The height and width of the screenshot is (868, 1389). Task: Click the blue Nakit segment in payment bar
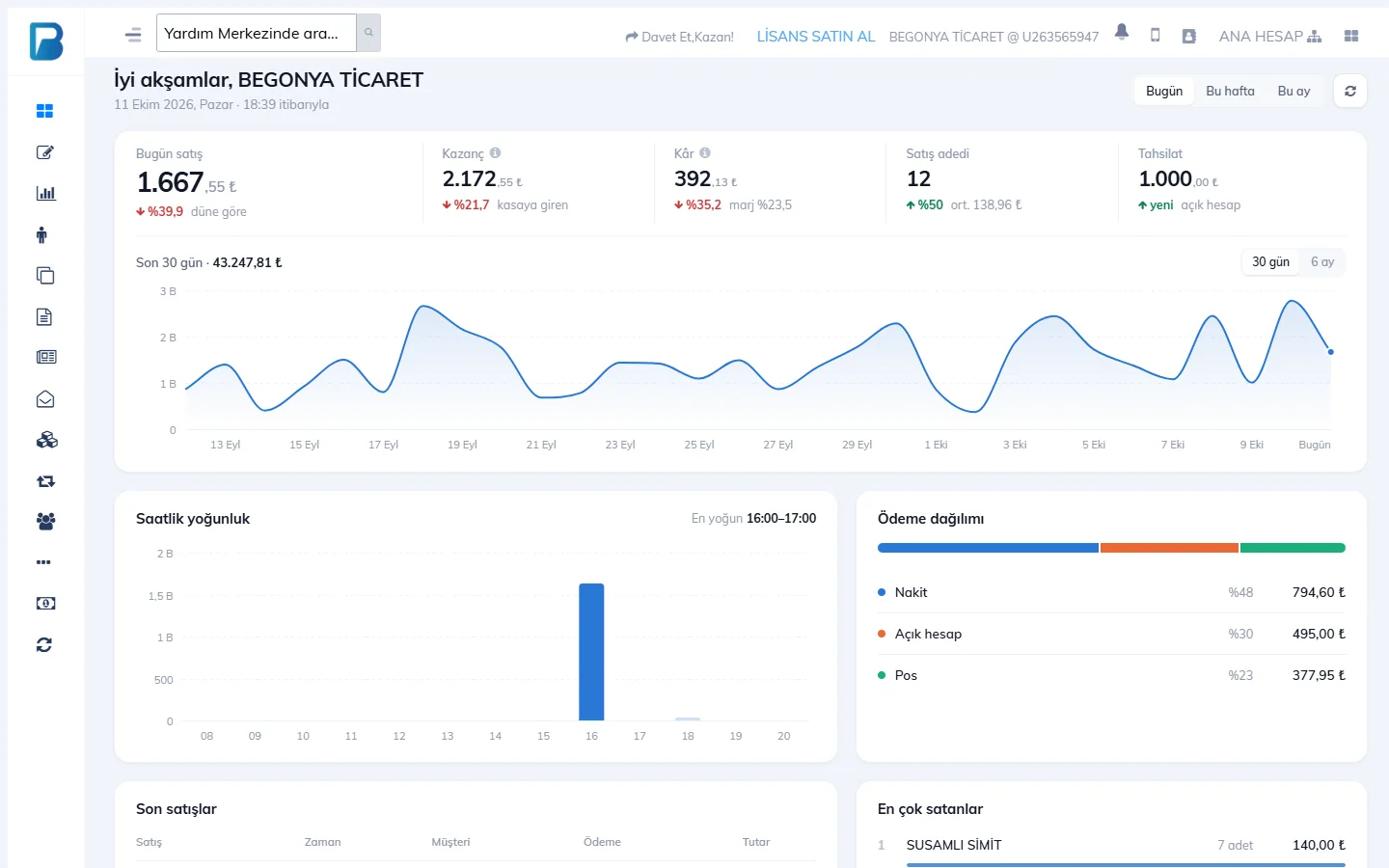(988, 548)
